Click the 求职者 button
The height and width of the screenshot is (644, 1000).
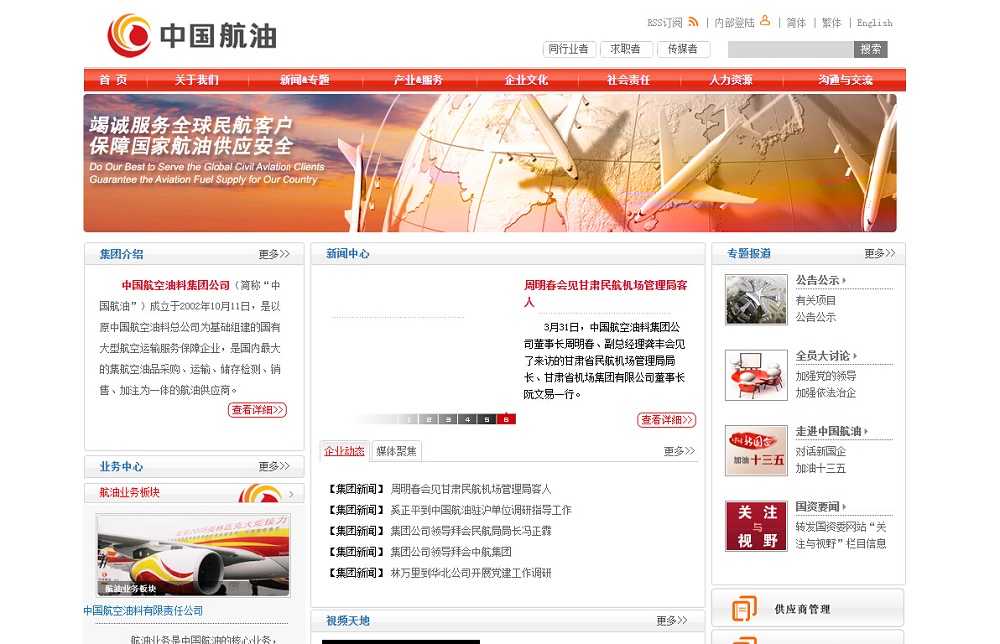pos(626,49)
